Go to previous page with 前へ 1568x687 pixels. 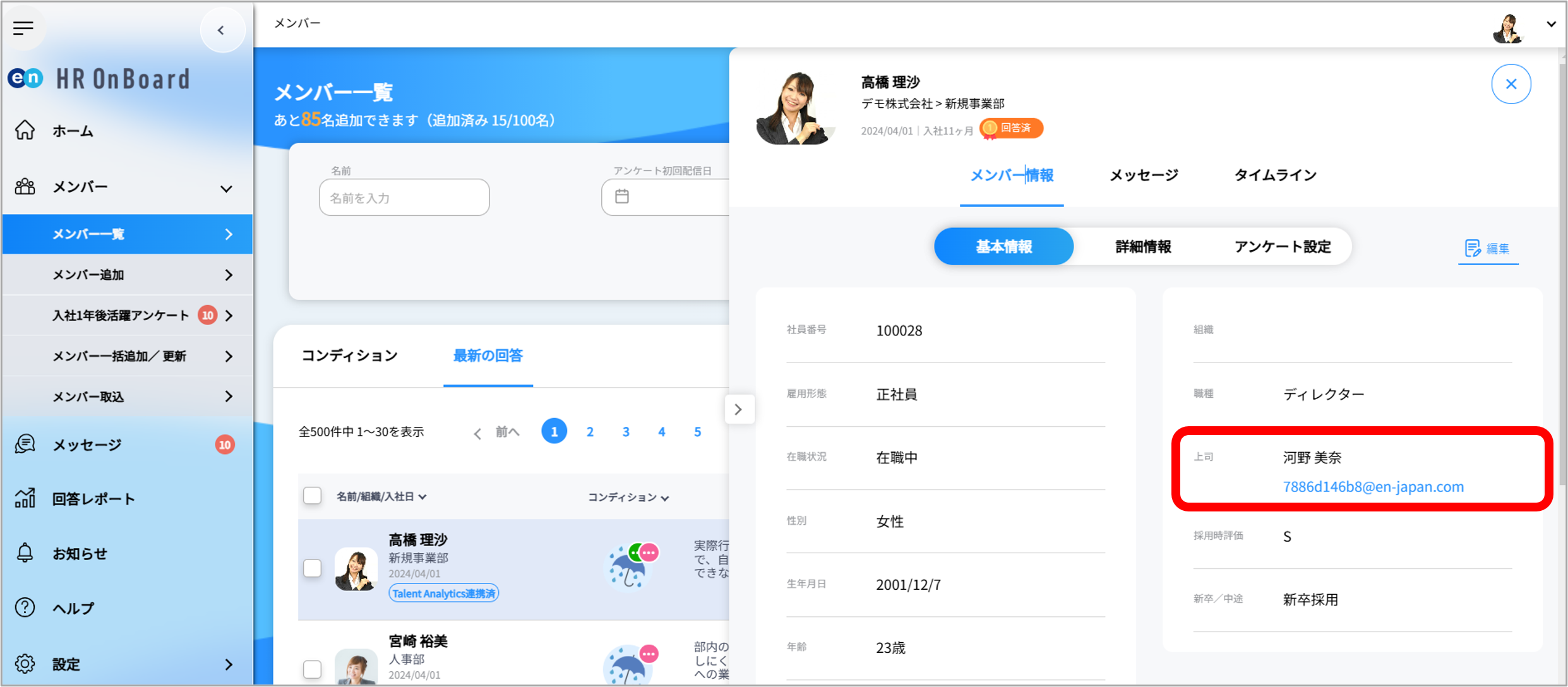click(497, 432)
